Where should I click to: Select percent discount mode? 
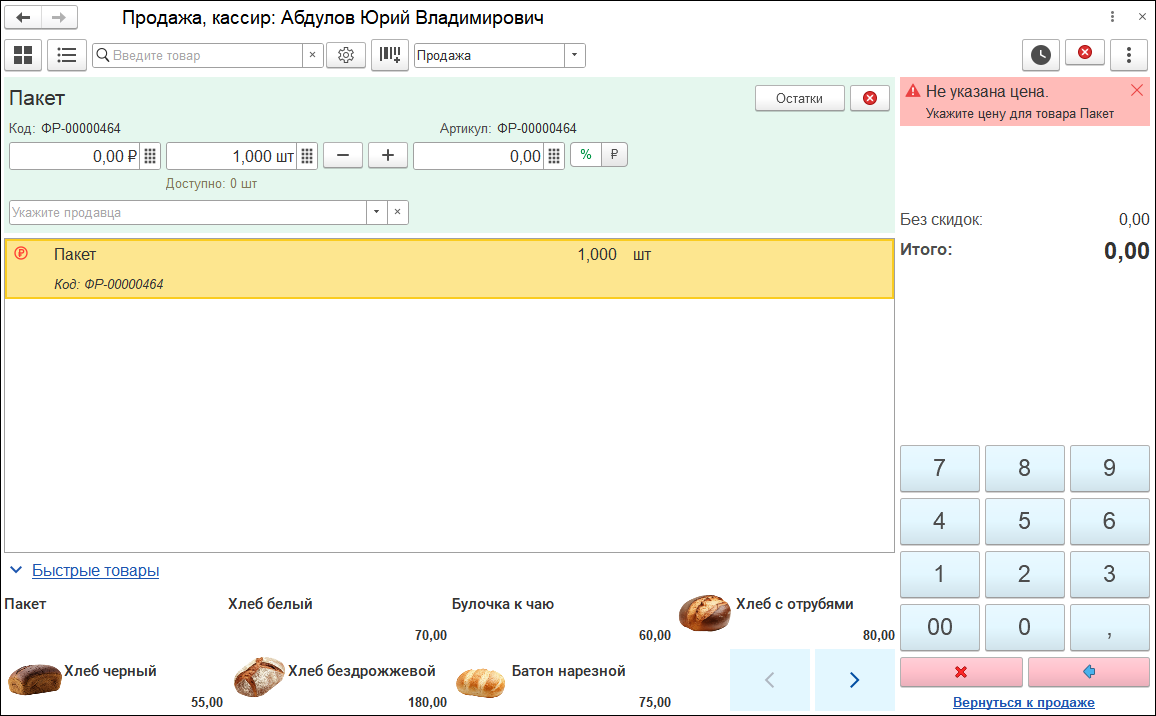click(586, 155)
